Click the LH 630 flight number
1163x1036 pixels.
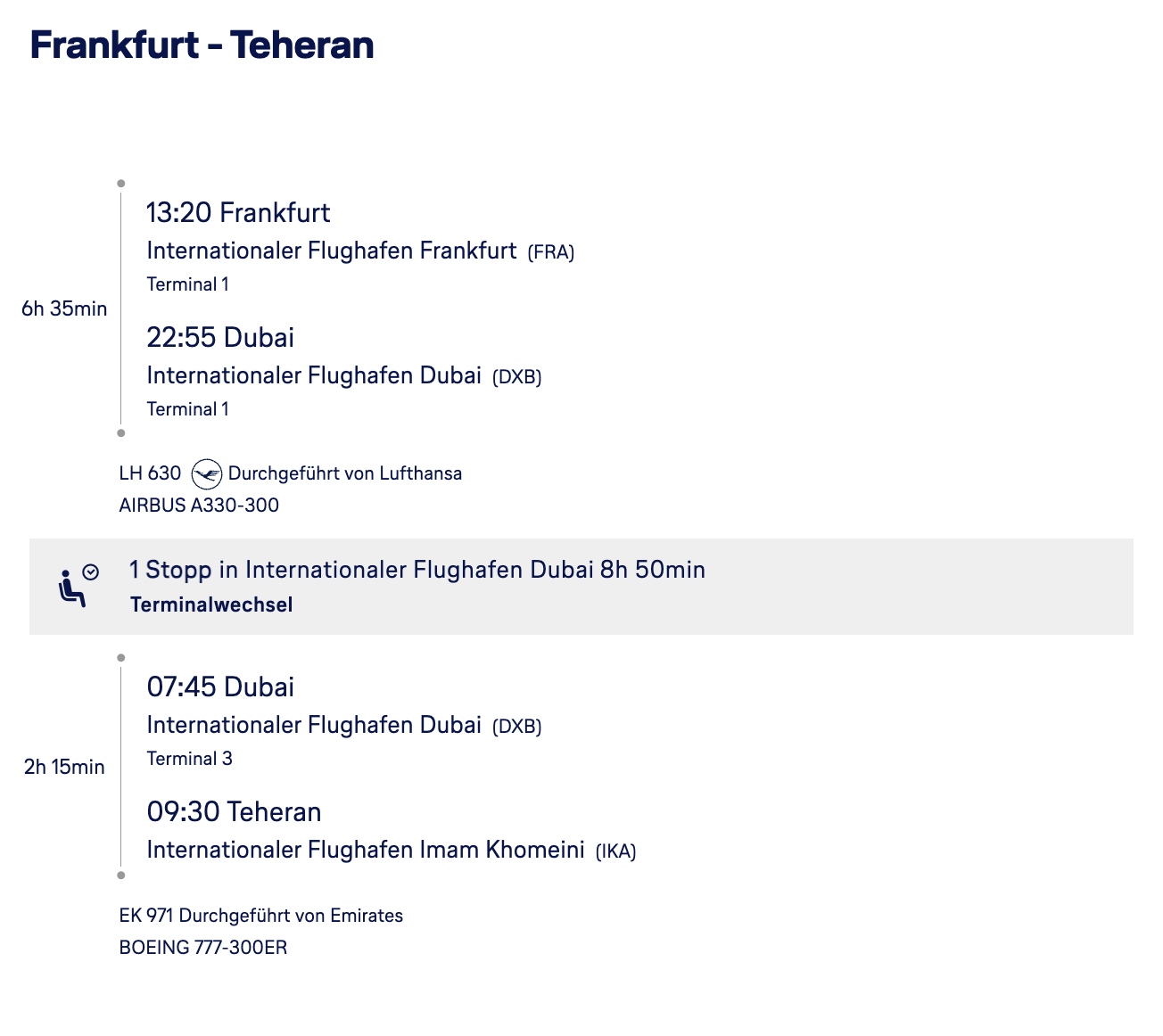pos(150,473)
